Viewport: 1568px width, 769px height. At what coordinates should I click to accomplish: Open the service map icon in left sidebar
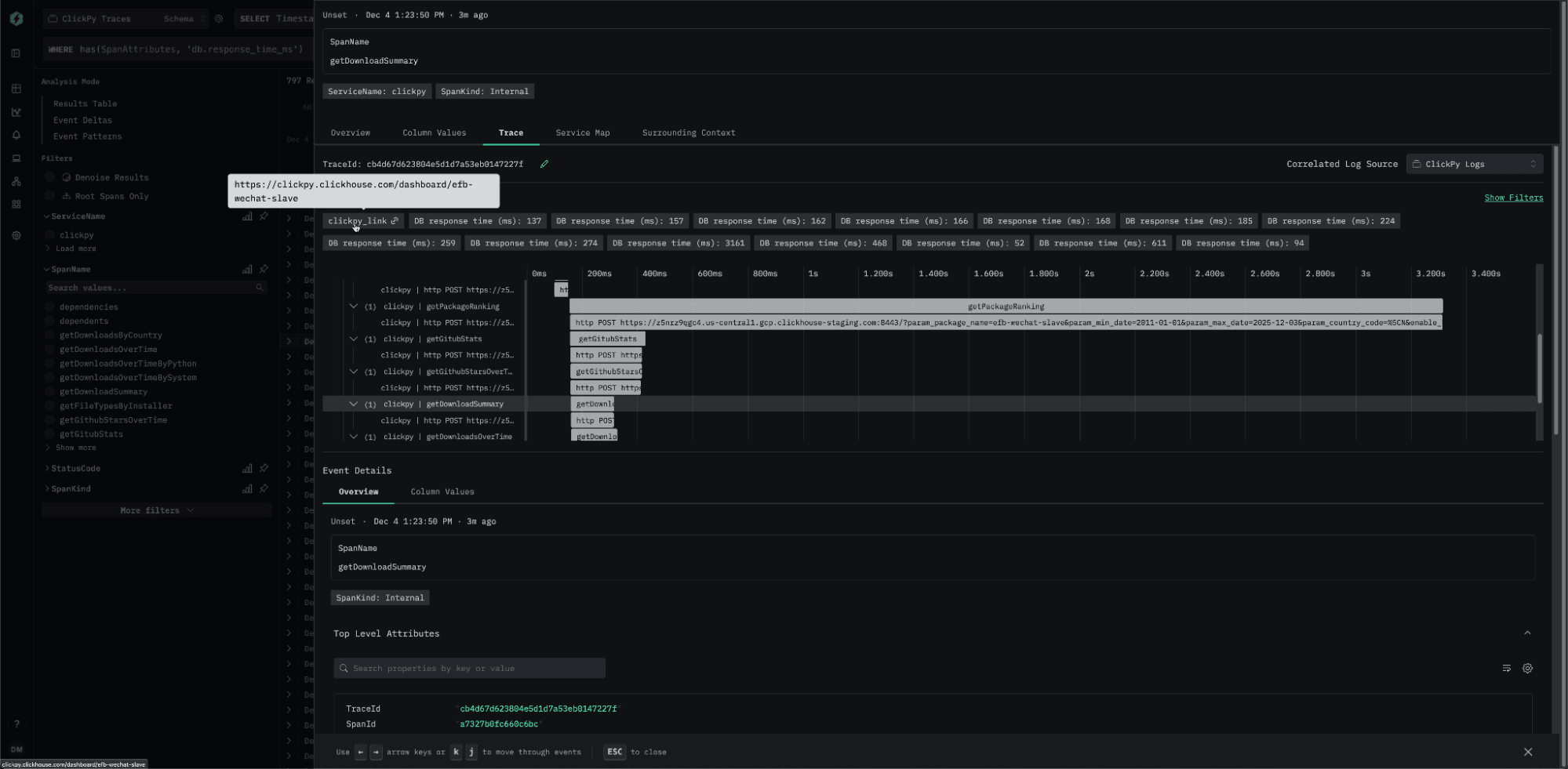(16, 181)
